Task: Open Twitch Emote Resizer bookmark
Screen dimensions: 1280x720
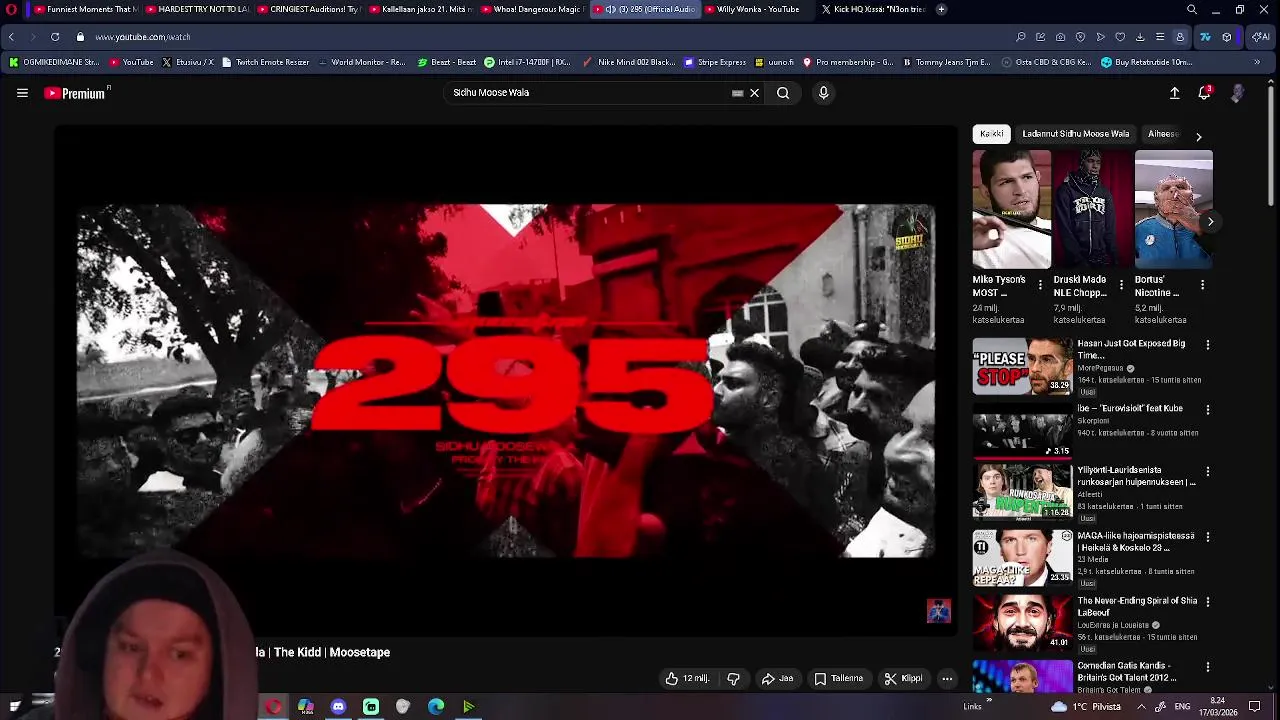Action: (x=265, y=62)
